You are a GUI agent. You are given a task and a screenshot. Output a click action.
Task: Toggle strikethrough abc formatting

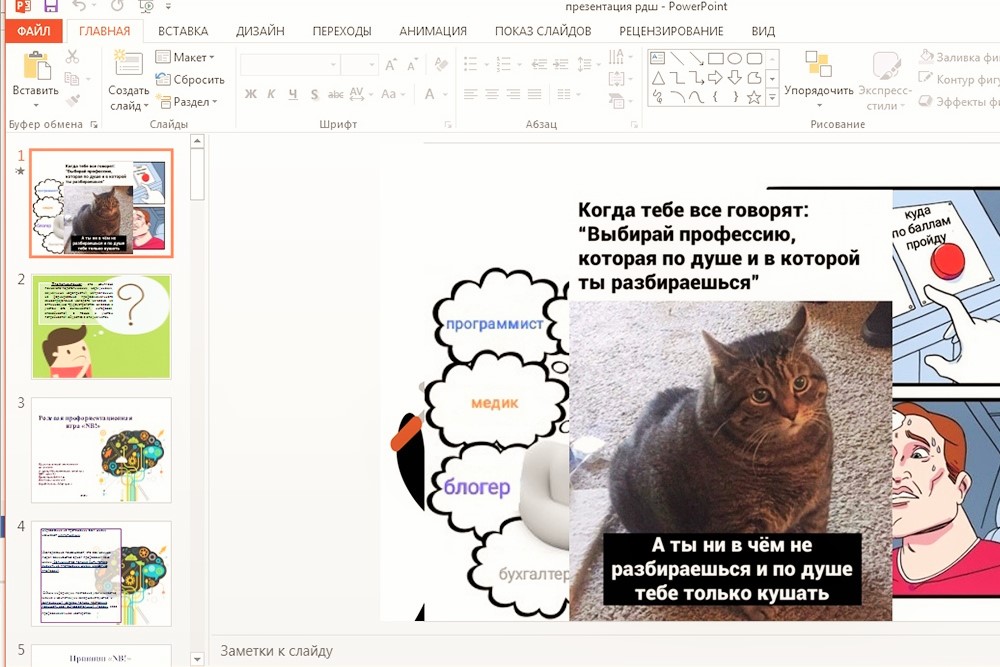[335, 94]
